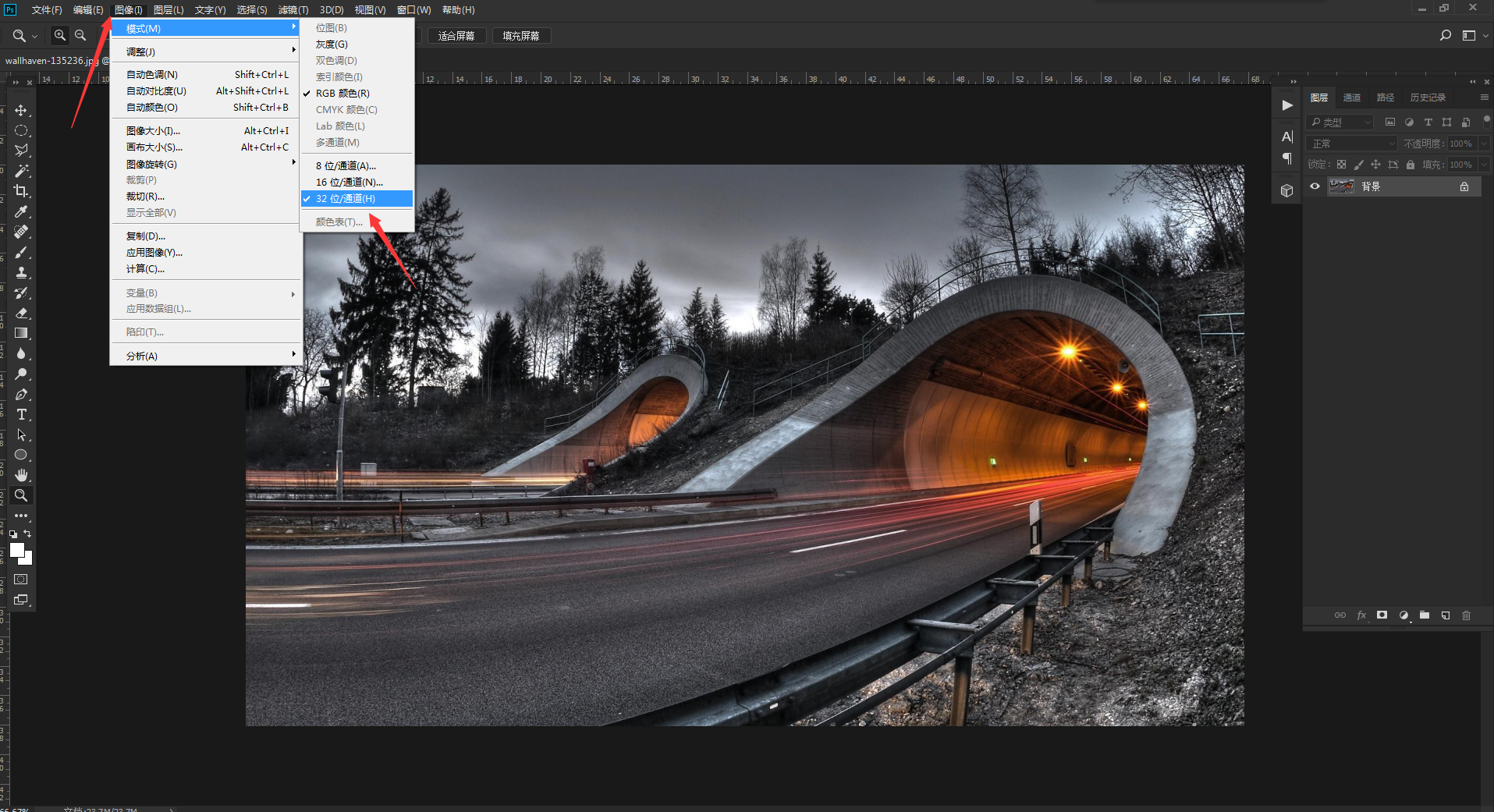The height and width of the screenshot is (812, 1494).
Task: Select the Crop tool
Action: (x=21, y=191)
